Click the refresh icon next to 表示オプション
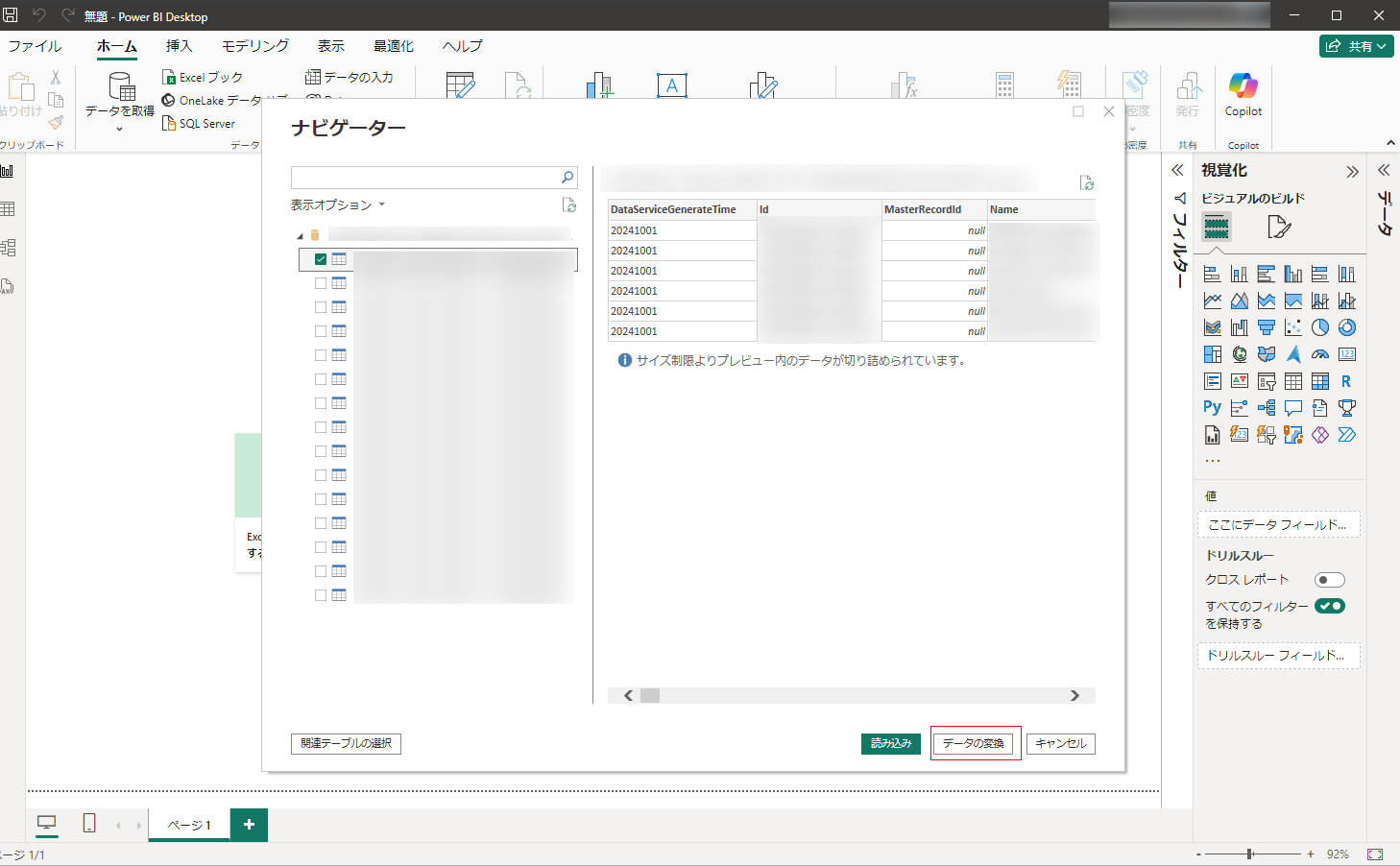 pyautogui.click(x=568, y=204)
